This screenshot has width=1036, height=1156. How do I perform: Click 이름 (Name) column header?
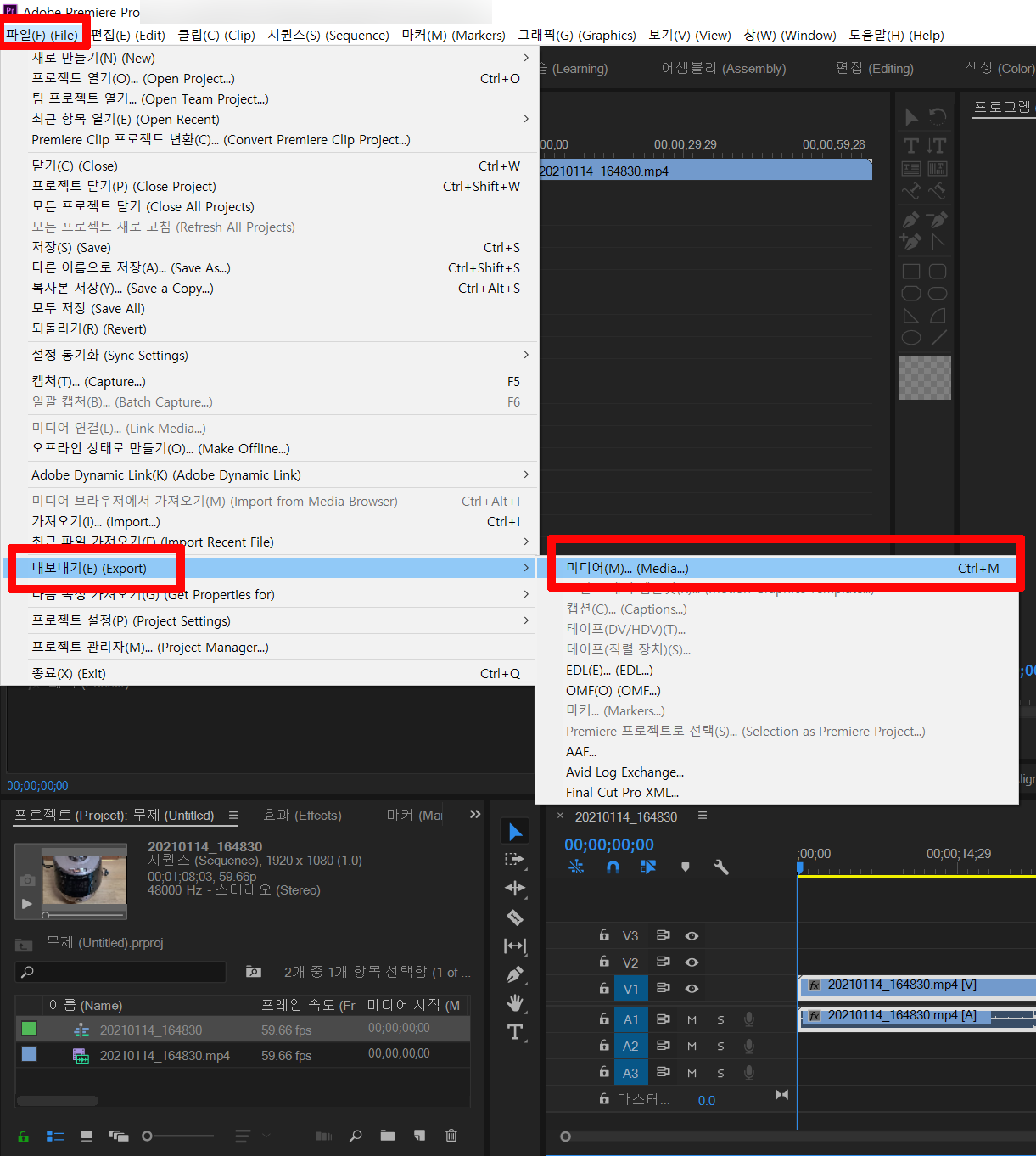click(x=86, y=1005)
